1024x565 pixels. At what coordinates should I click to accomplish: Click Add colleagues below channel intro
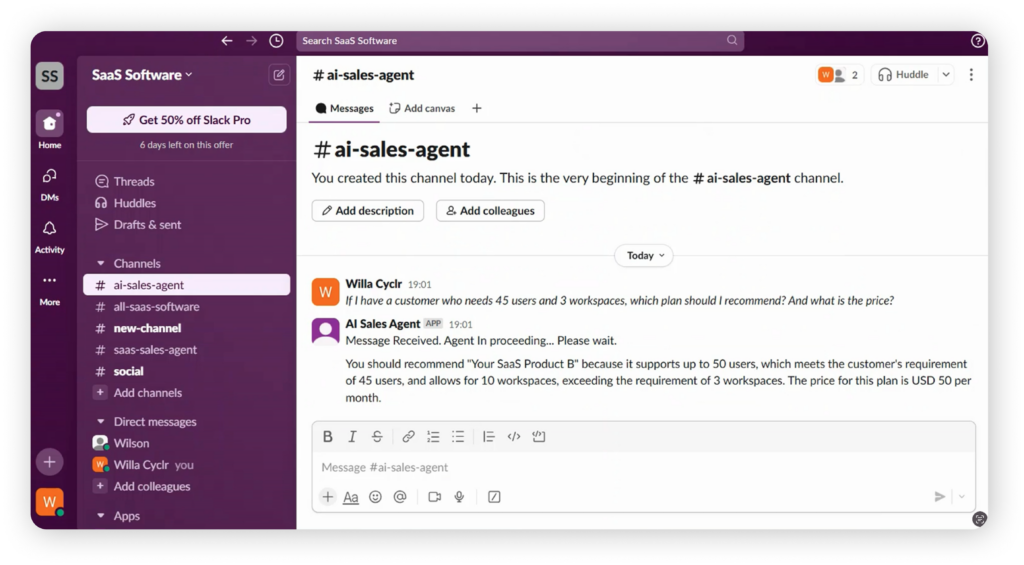tap(490, 210)
